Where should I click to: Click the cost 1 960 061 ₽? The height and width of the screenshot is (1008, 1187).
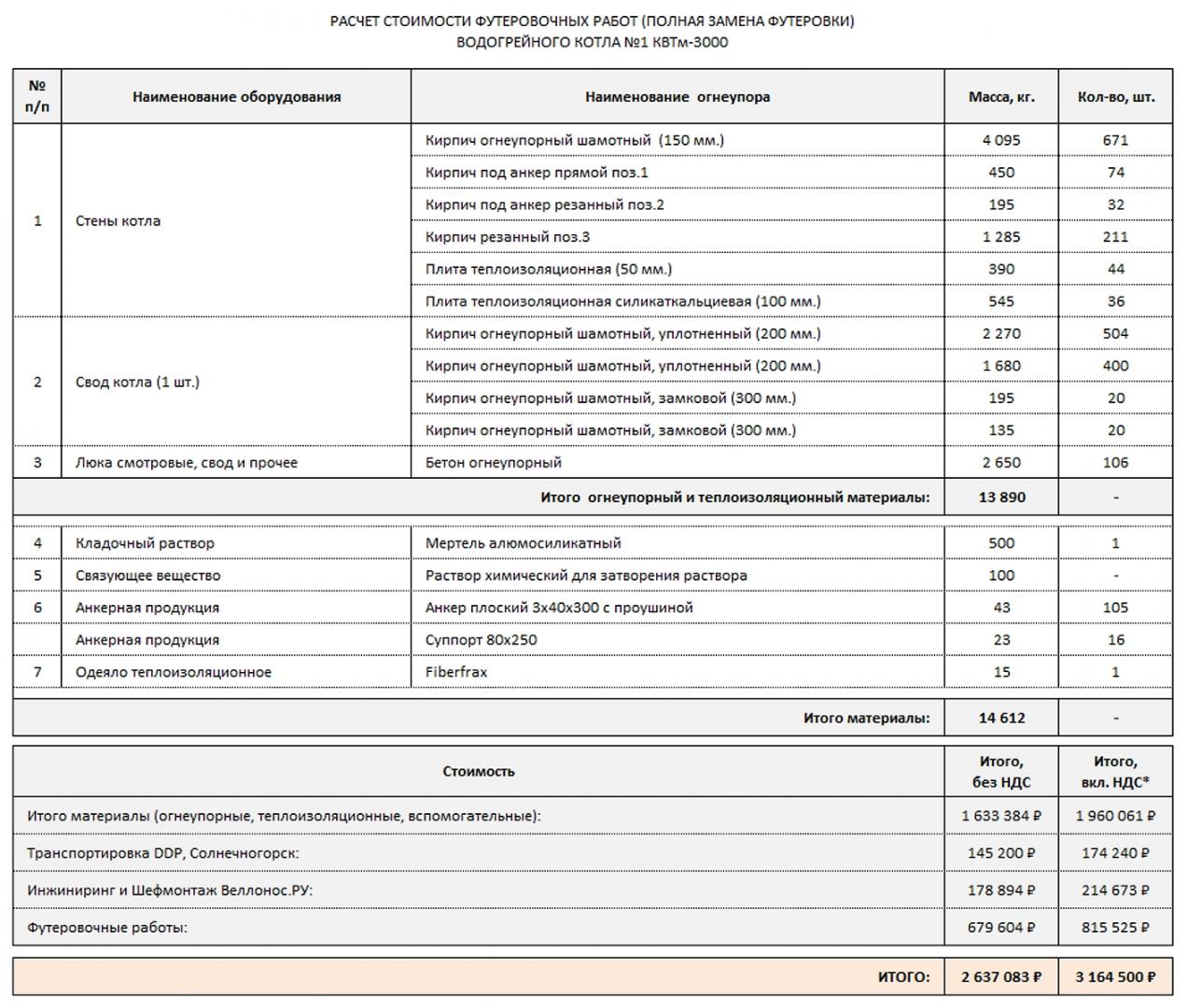click(x=1115, y=816)
